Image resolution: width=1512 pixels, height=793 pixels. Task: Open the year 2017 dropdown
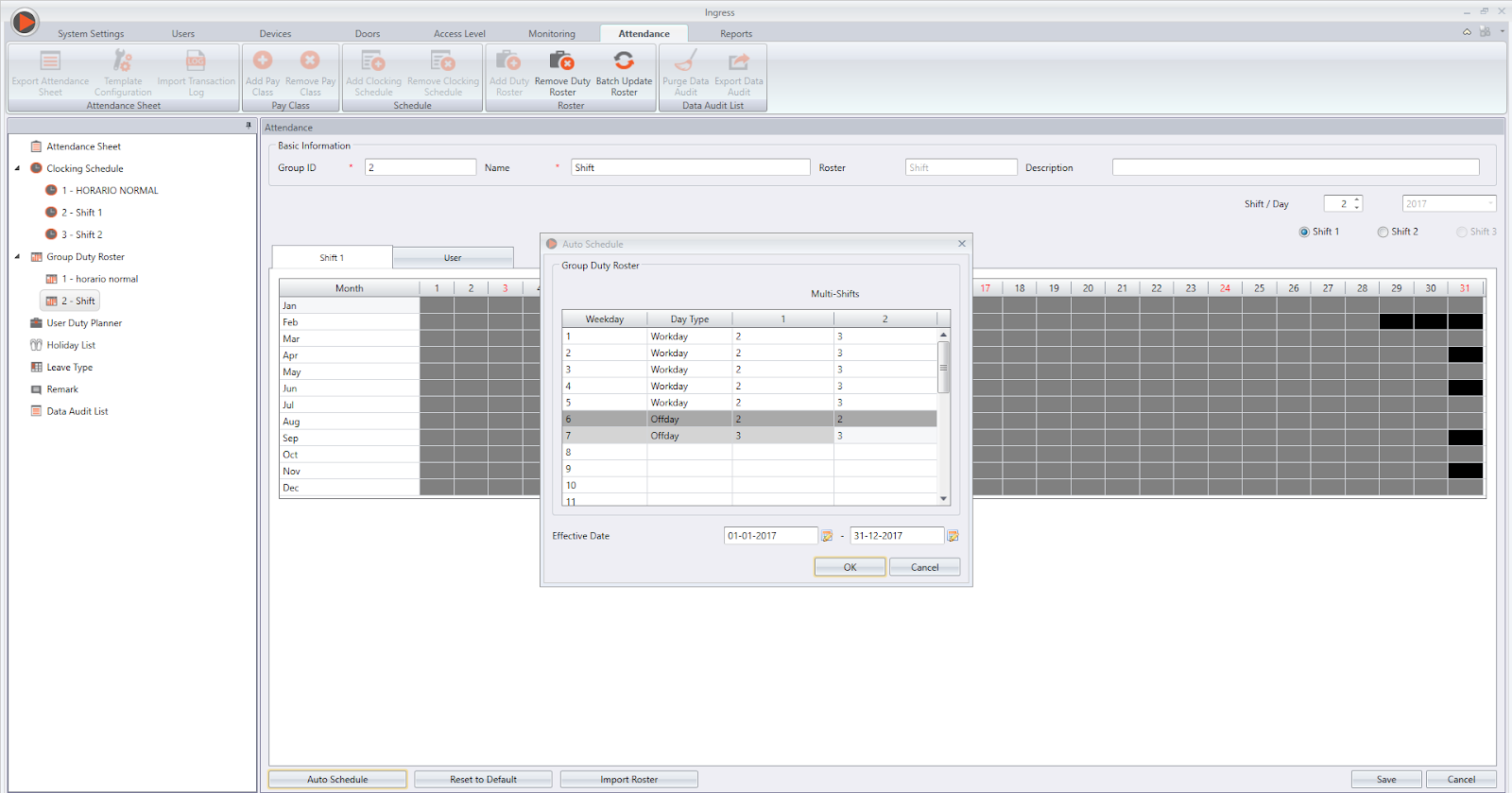(1490, 203)
